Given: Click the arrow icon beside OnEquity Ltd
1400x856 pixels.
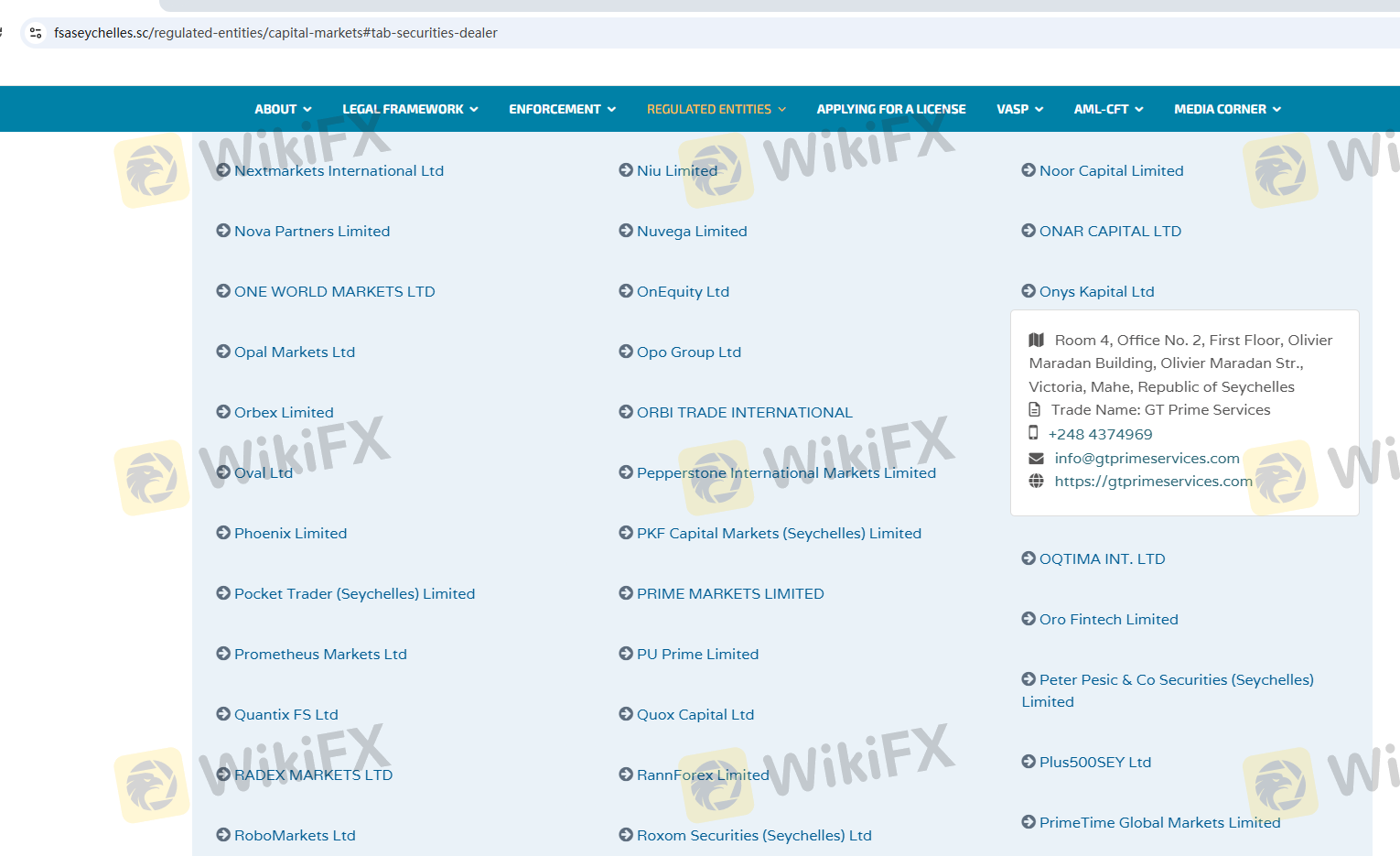Looking at the screenshot, I should (626, 290).
